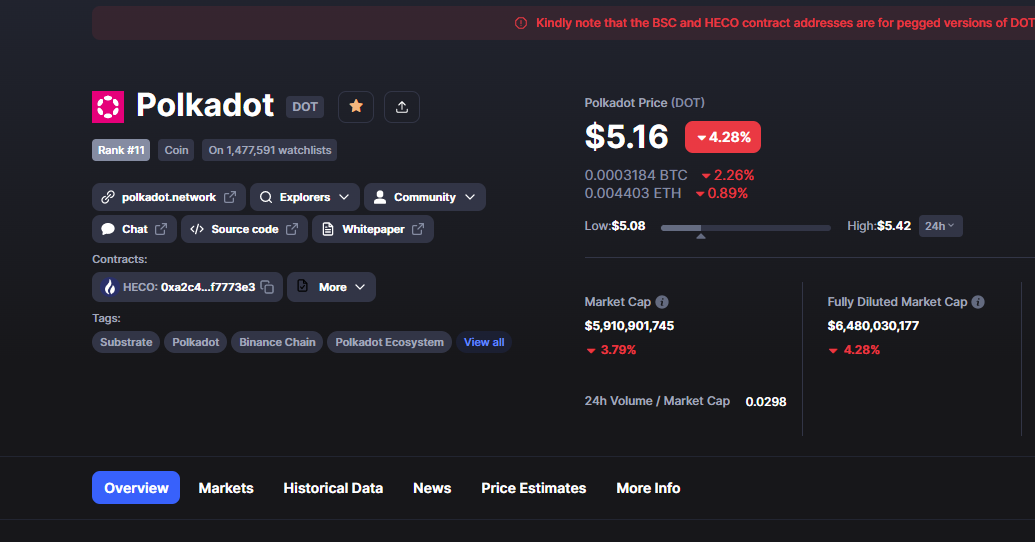Open the News tab

(432, 488)
